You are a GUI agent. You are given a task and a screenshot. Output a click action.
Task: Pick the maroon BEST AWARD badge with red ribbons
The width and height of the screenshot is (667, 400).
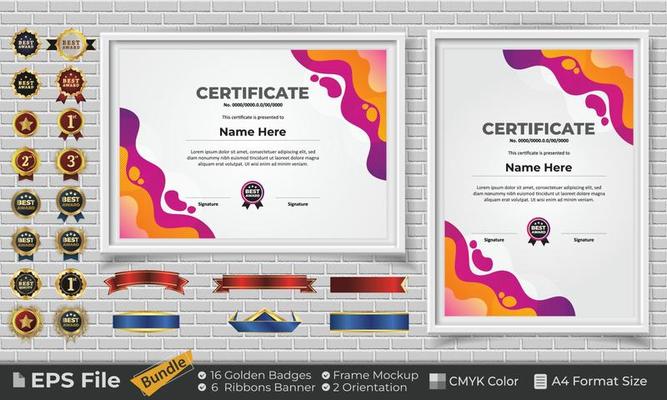point(71,85)
